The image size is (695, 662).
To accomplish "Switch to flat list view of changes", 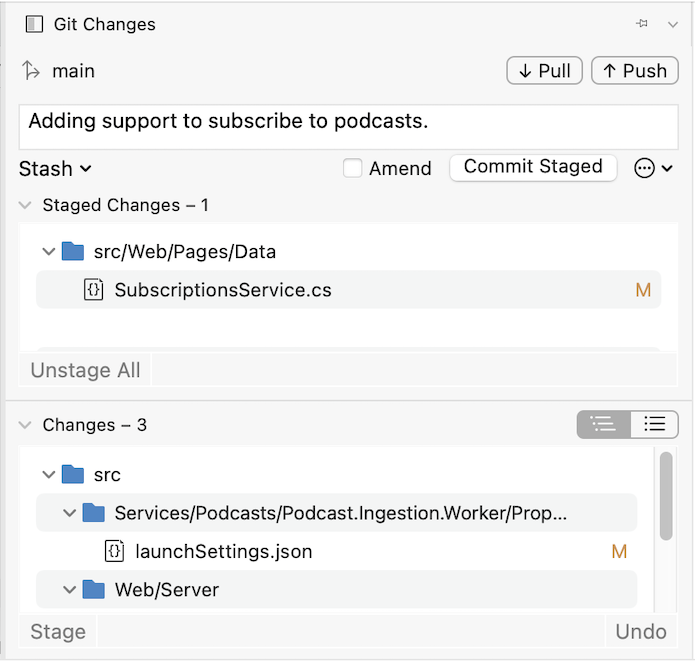I will pyautogui.click(x=654, y=424).
